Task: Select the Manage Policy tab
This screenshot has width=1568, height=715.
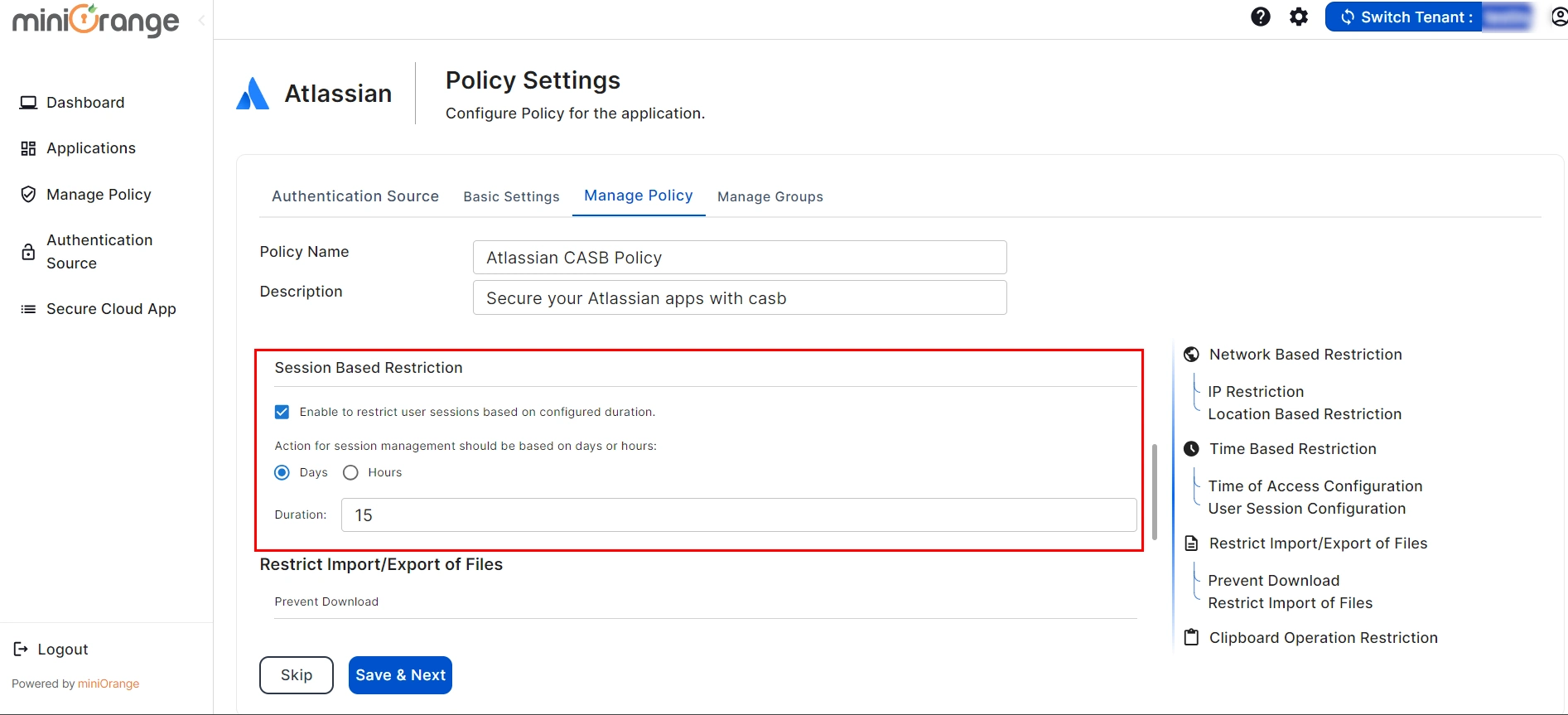Action: point(639,196)
